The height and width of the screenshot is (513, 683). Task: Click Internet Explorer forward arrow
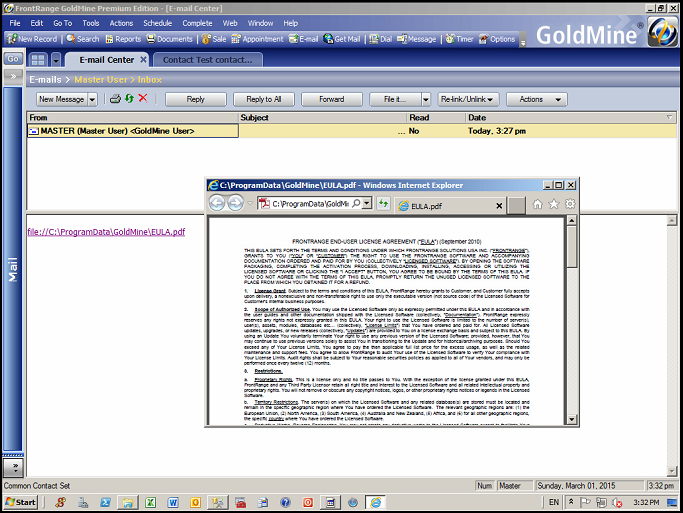point(236,203)
